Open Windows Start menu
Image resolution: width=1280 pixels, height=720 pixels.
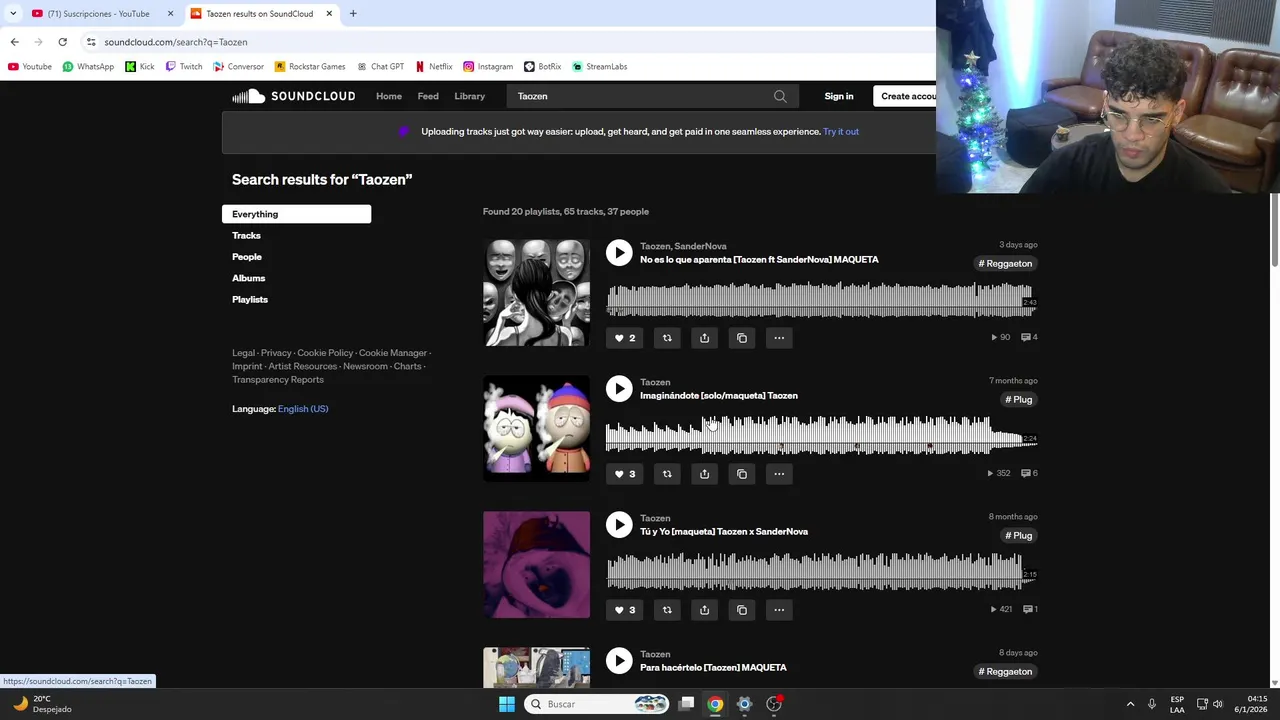click(507, 704)
